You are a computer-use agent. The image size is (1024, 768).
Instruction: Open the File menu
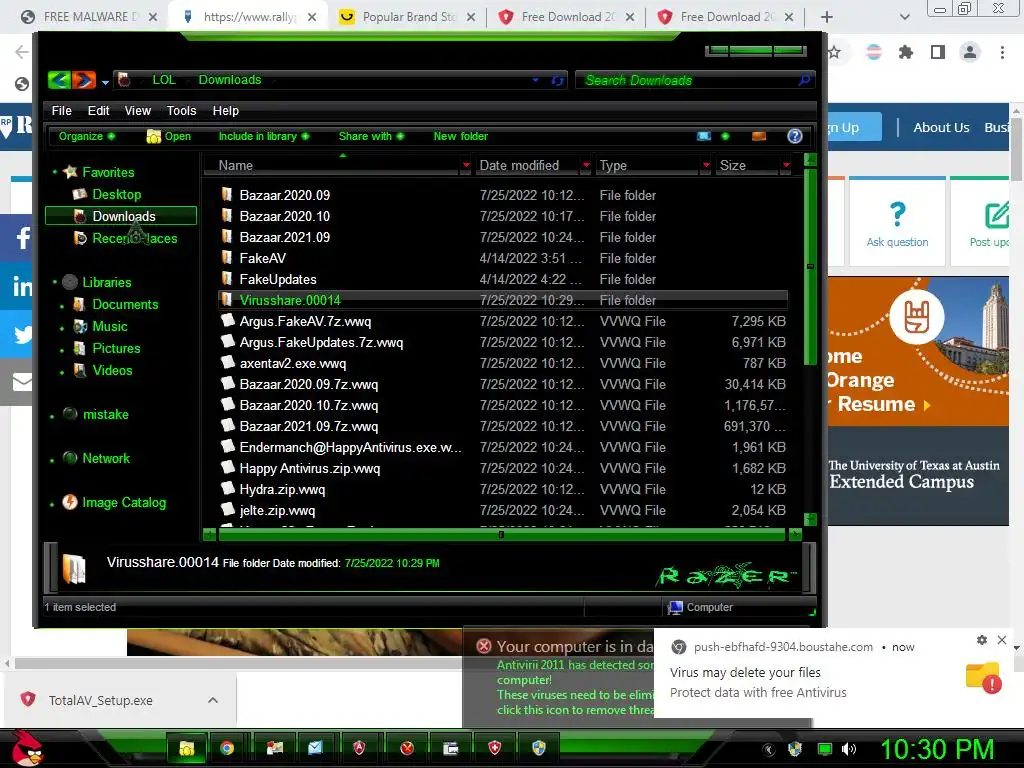pyautogui.click(x=61, y=110)
